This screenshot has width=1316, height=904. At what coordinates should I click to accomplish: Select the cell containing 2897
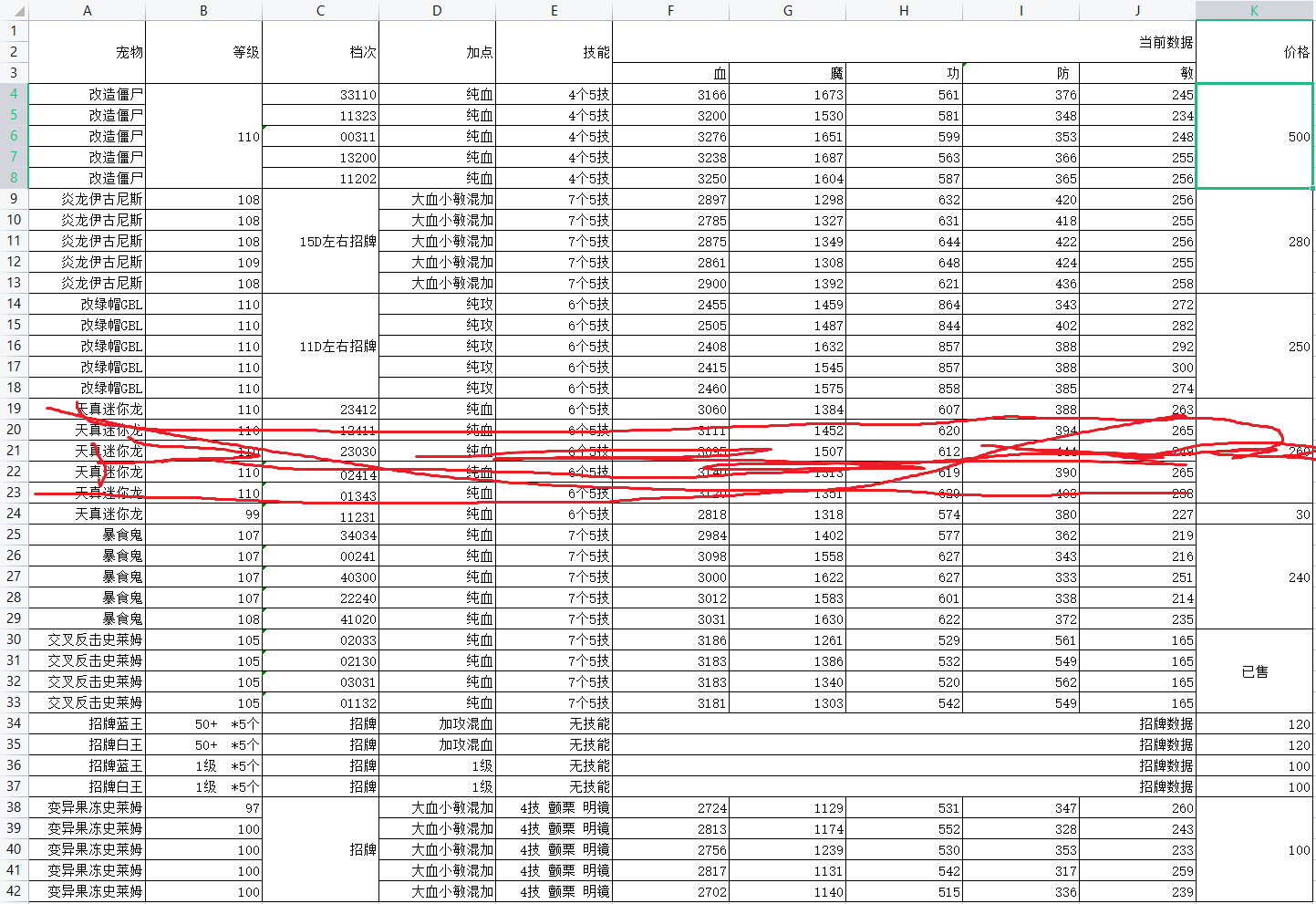670,199
